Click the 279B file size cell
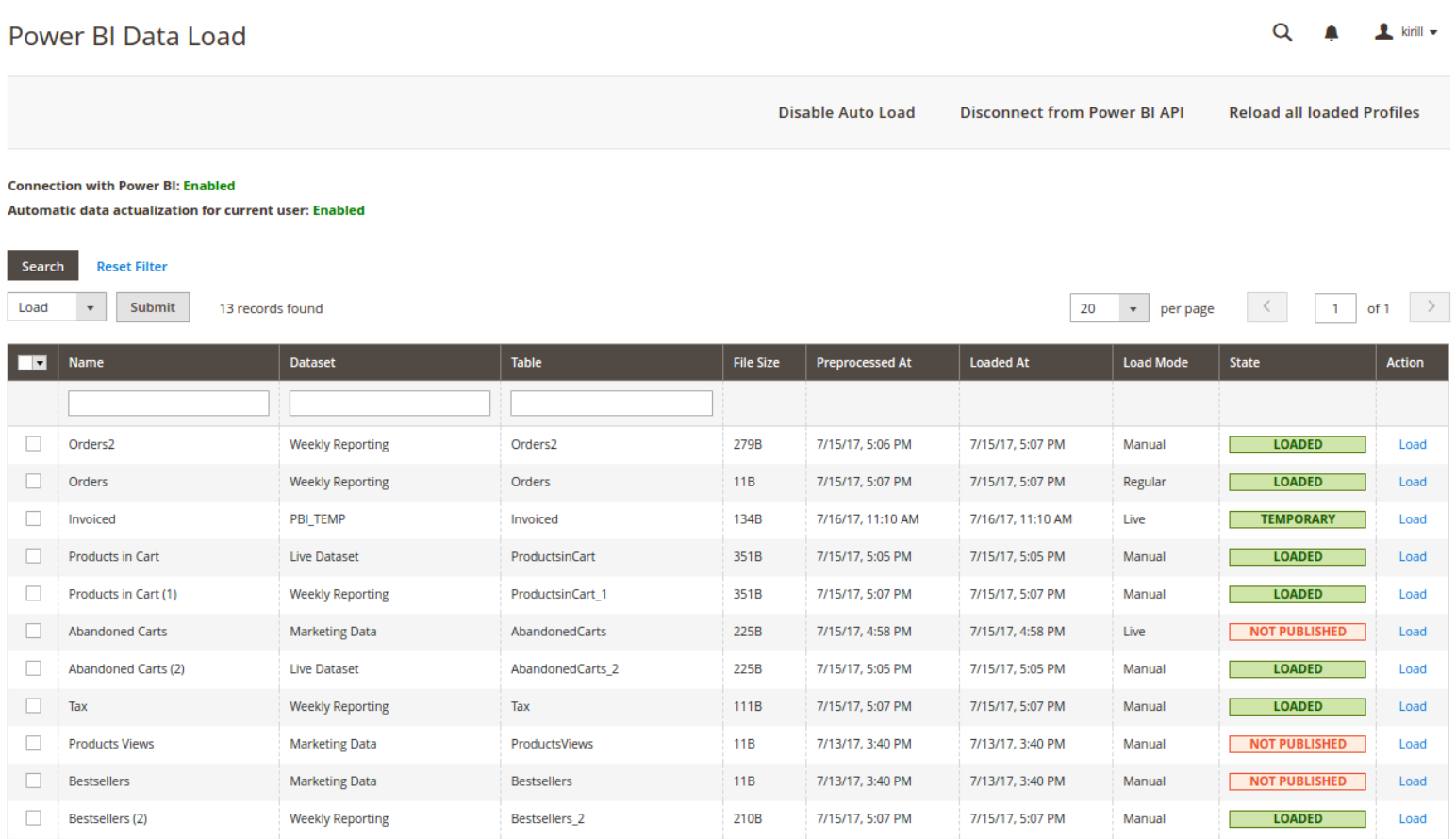This screenshot has width=1456, height=839. coord(748,444)
